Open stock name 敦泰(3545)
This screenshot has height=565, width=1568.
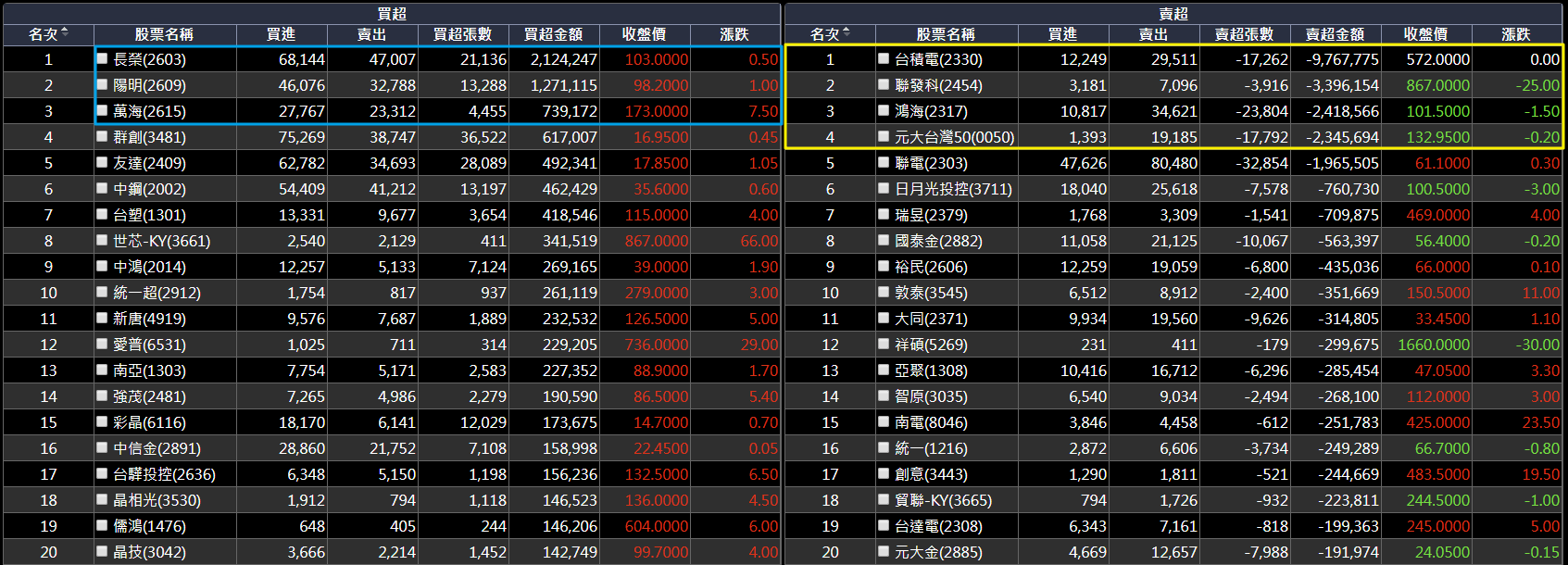click(931, 293)
